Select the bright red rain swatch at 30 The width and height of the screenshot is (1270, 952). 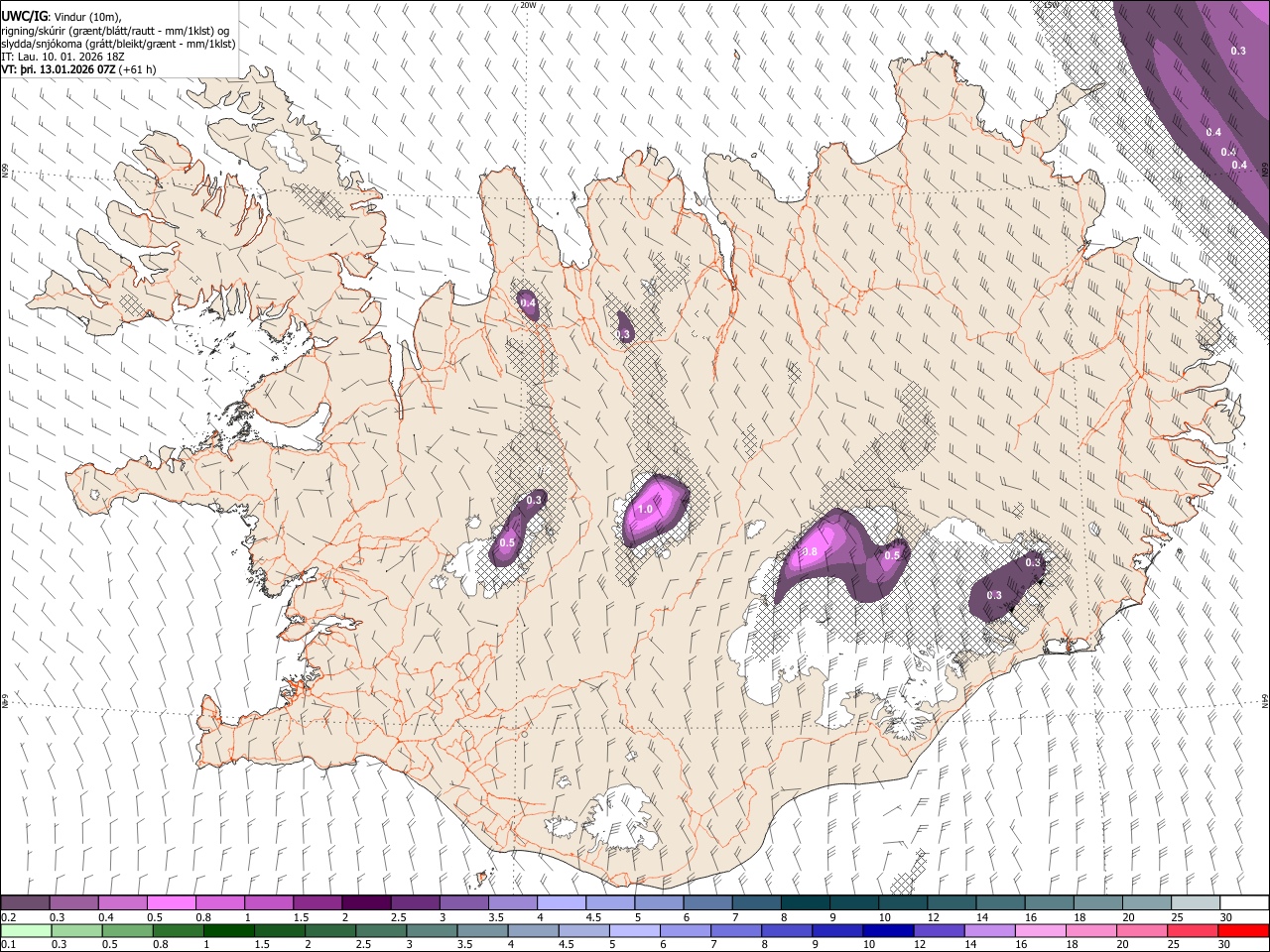pos(1242,930)
